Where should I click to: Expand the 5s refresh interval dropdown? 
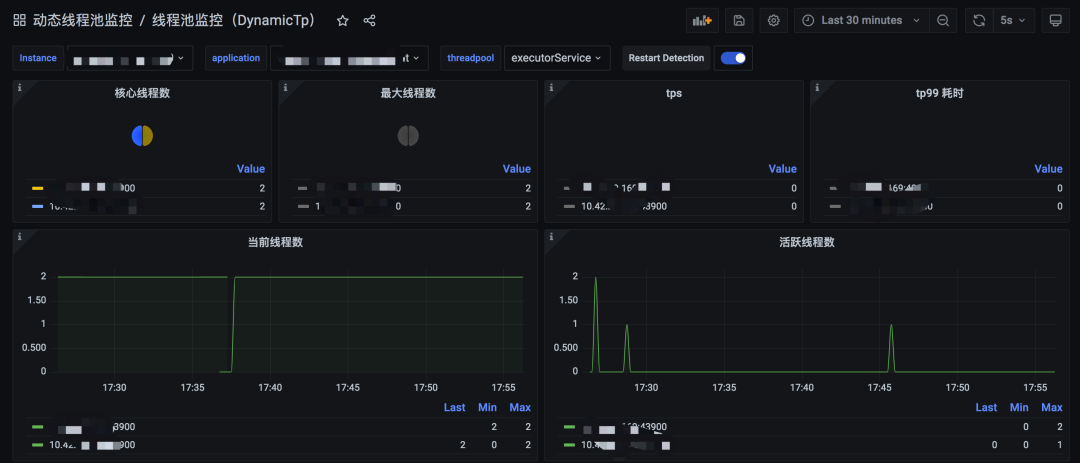(x=1013, y=21)
